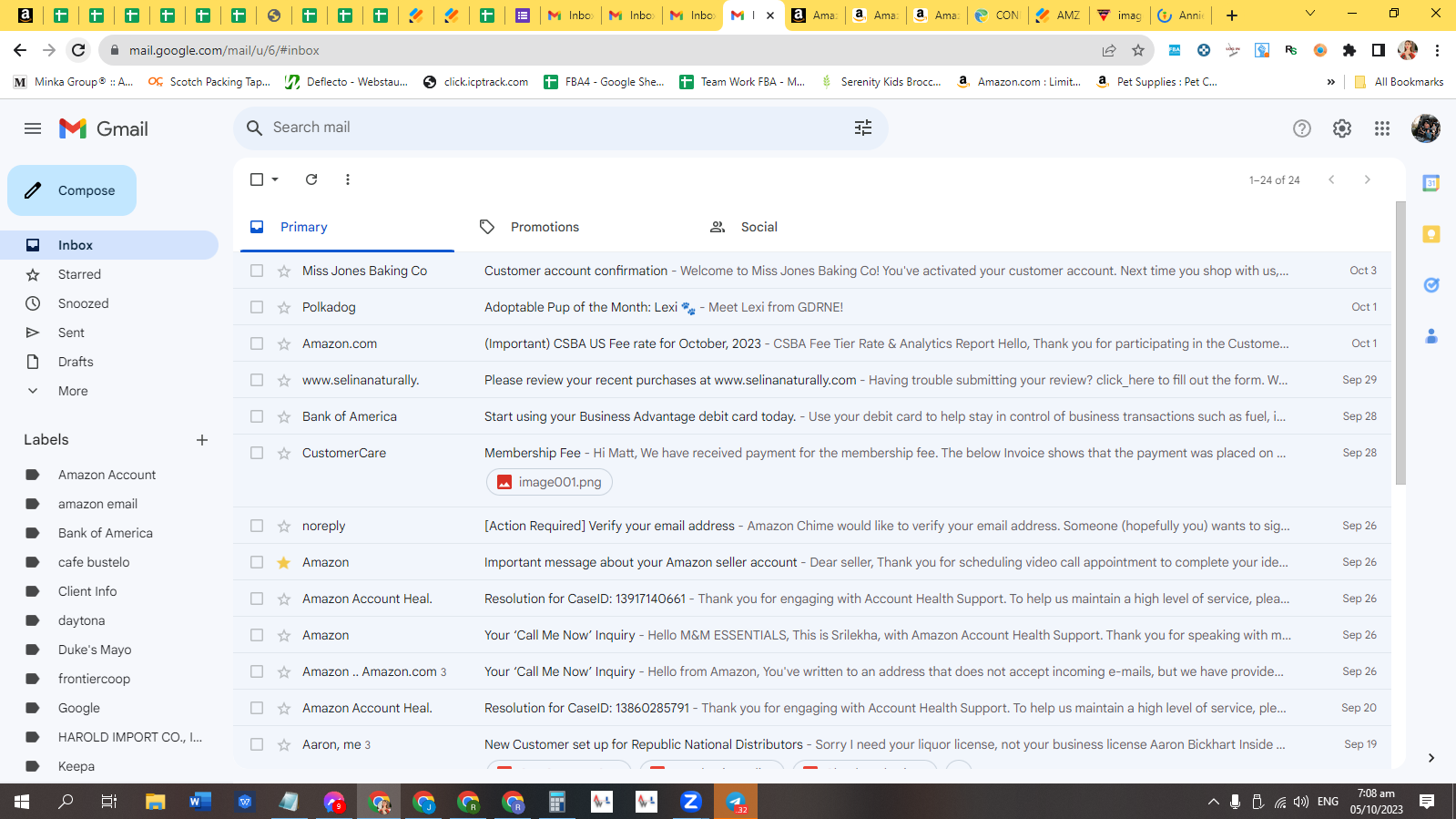This screenshot has height=819, width=1456.
Task: Create new label with plus icon
Action: [202, 440]
